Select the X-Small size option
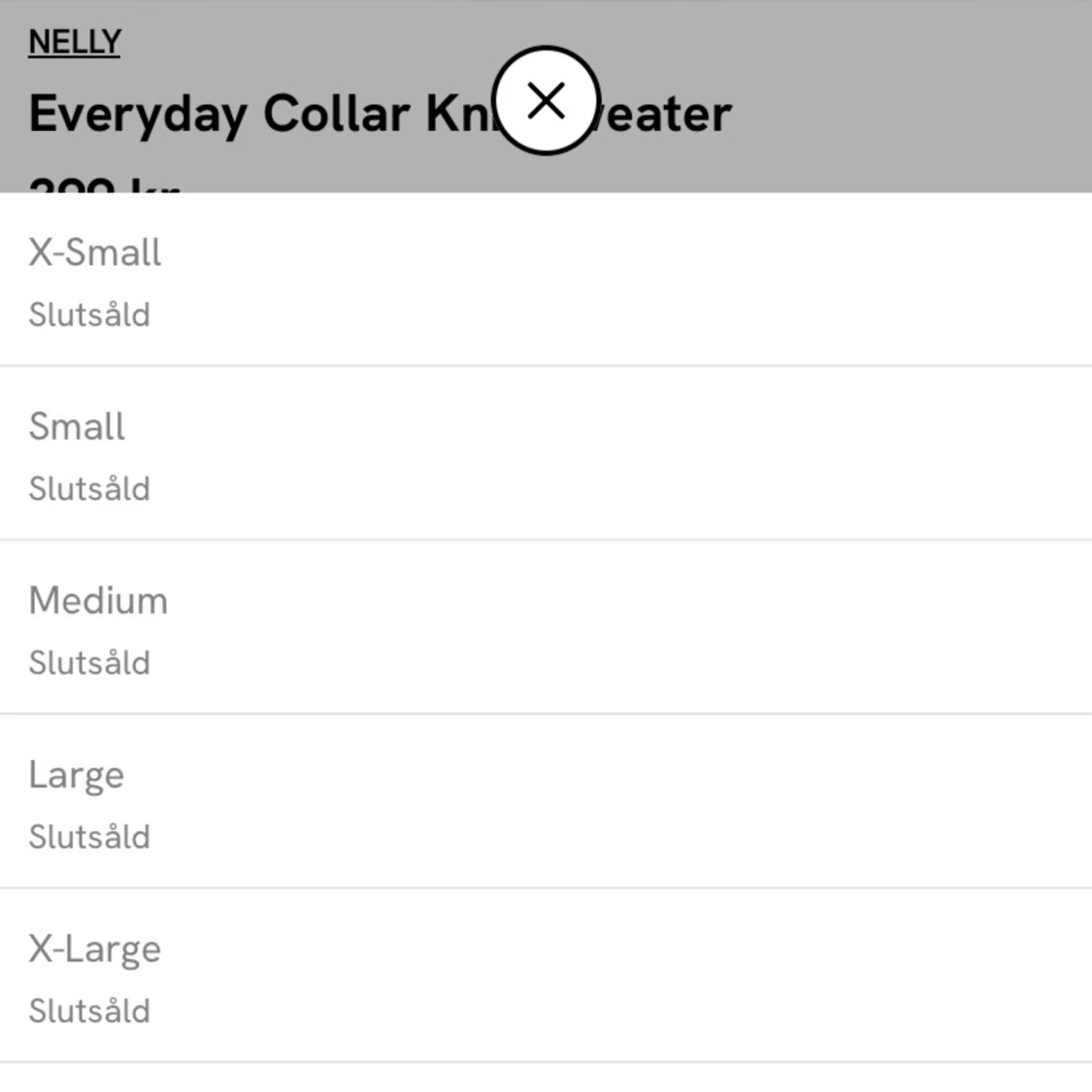This screenshot has height=1092, width=1092. [x=95, y=252]
